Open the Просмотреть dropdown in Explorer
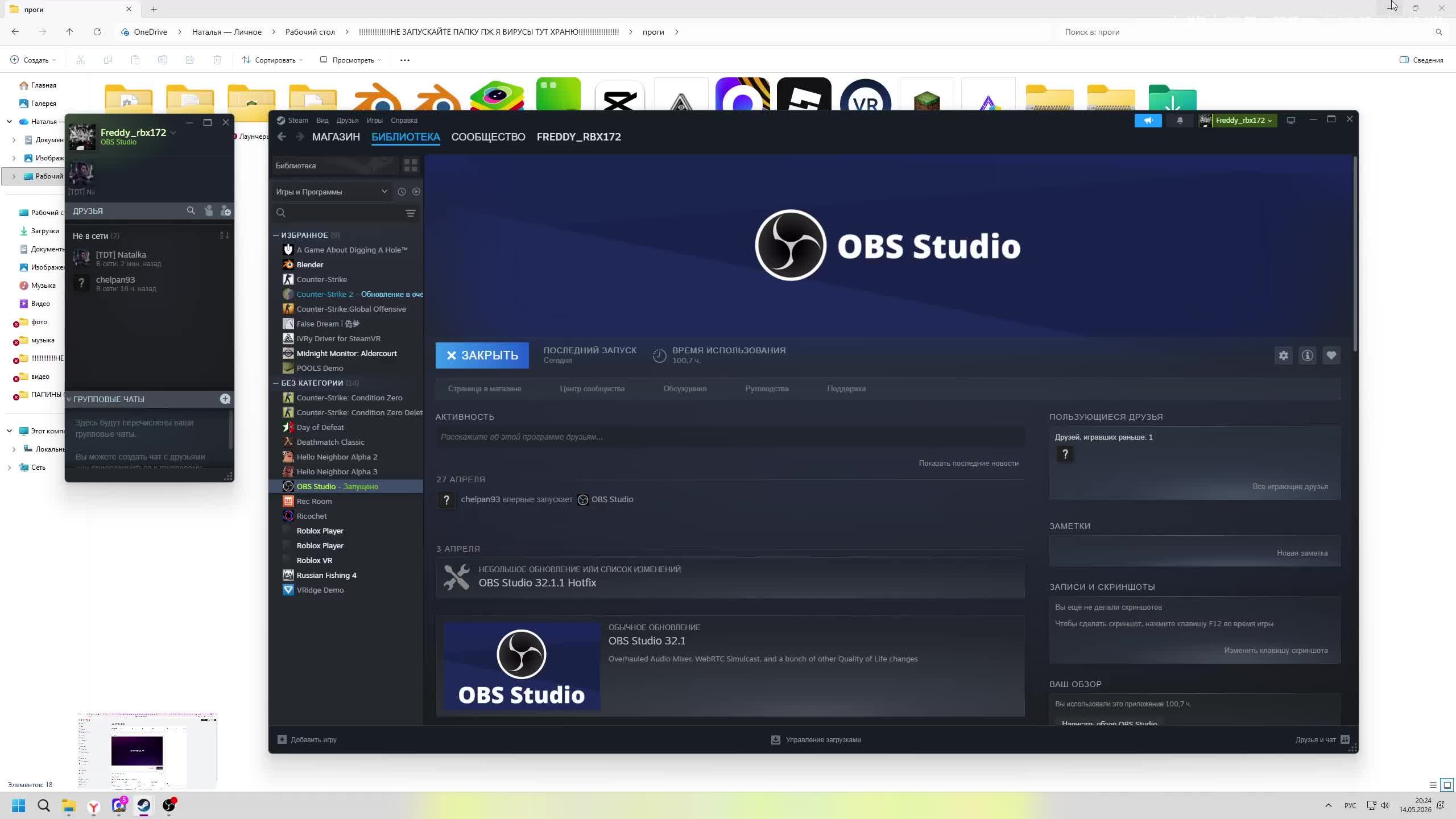The width and height of the screenshot is (1456, 819). coord(351,60)
